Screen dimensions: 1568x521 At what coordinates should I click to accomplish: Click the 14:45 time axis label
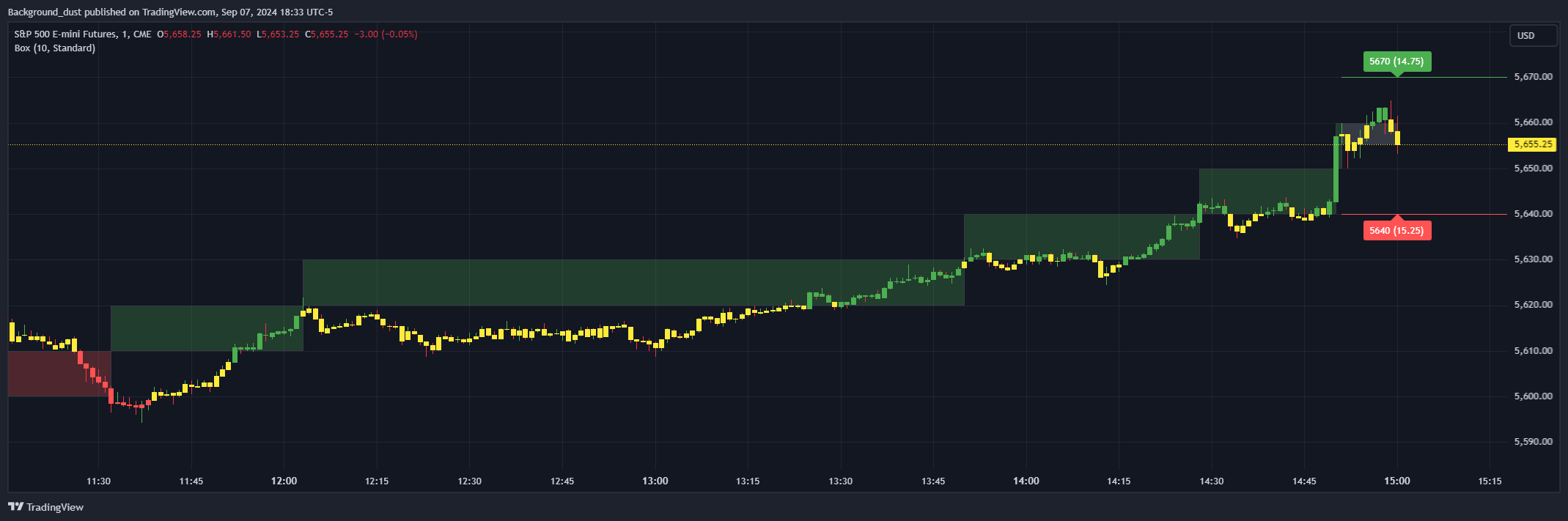[1304, 481]
